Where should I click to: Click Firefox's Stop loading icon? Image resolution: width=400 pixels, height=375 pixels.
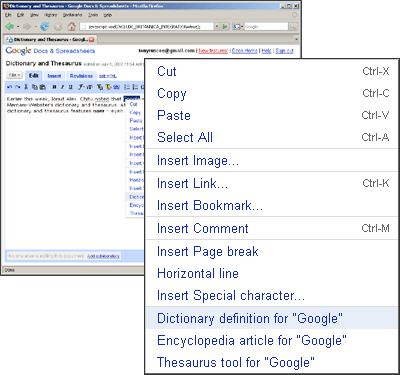58,26
